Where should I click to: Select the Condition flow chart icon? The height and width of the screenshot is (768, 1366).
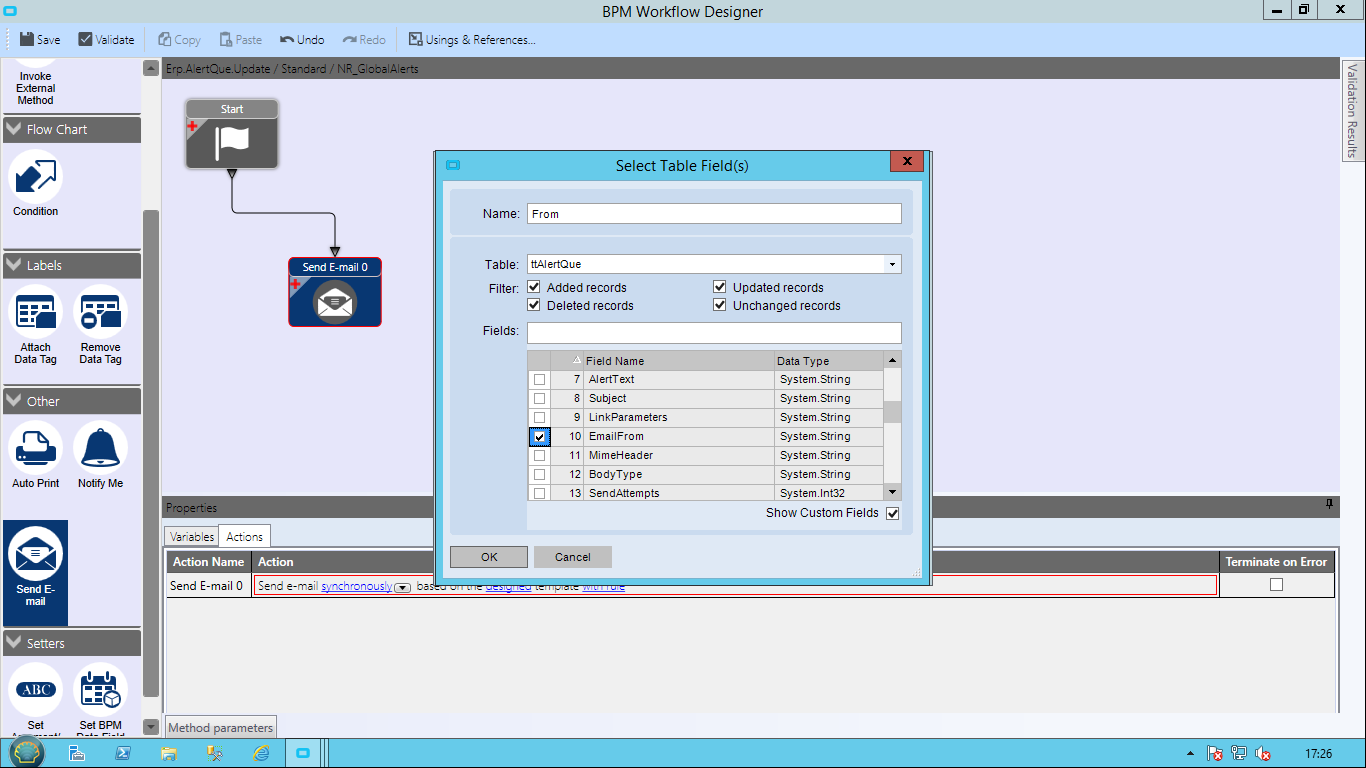[35, 178]
